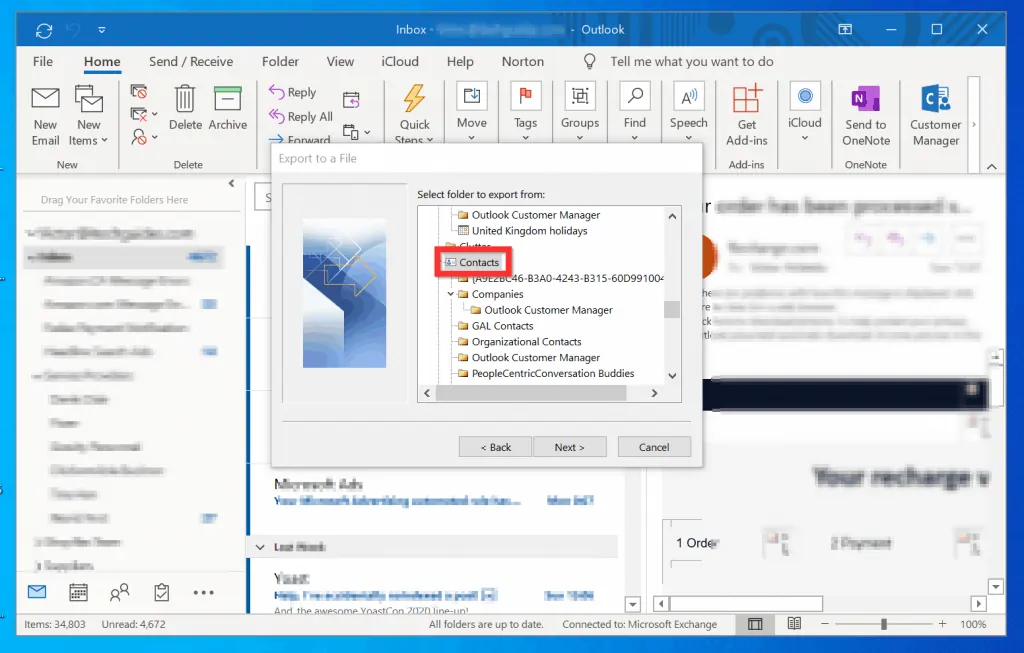Open the New Items dropdown
Viewport: 1024px width, 653px height.
[89, 116]
